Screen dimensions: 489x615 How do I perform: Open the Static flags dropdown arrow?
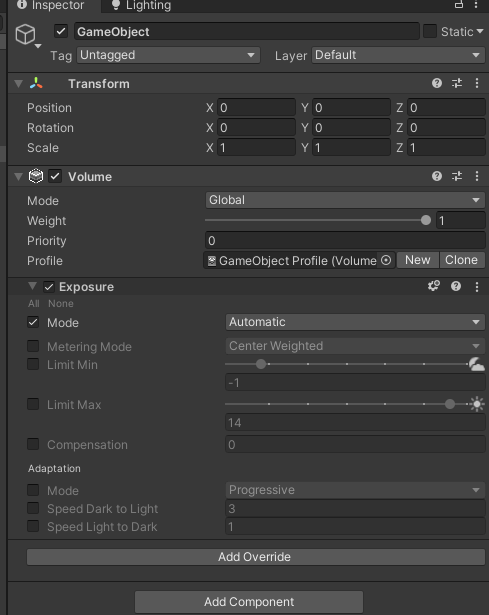click(x=480, y=31)
